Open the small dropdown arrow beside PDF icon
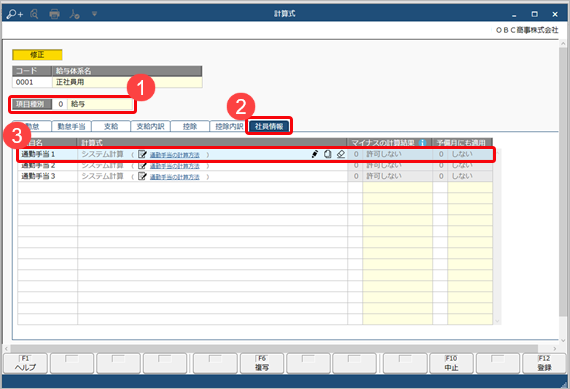The height and width of the screenshot is (389, 570). (x=94, y=14)
